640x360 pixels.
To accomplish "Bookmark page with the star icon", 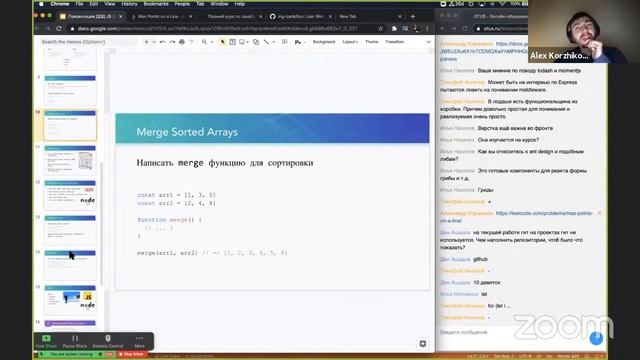I will tap(380, 29).
